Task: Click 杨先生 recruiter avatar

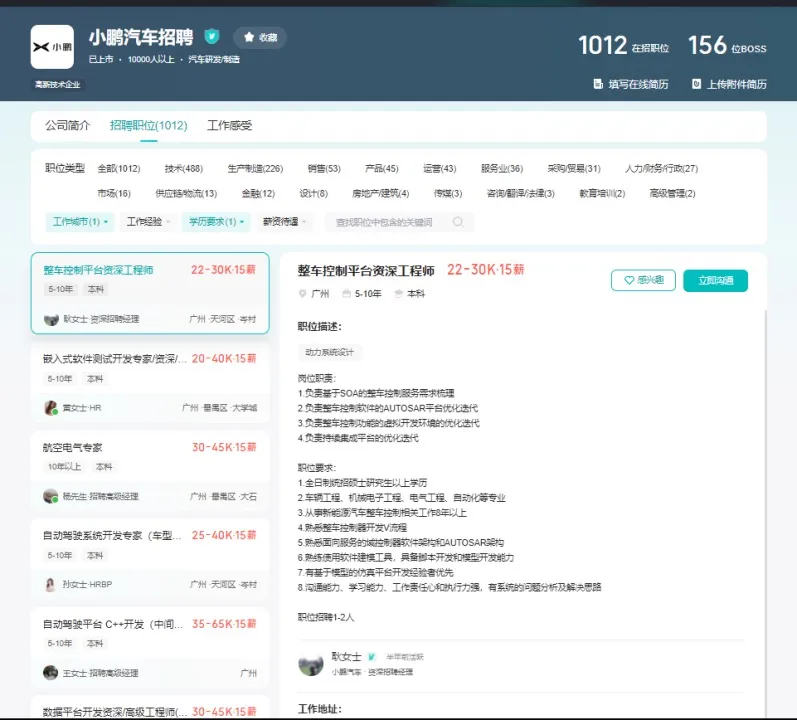Action: 51,496
